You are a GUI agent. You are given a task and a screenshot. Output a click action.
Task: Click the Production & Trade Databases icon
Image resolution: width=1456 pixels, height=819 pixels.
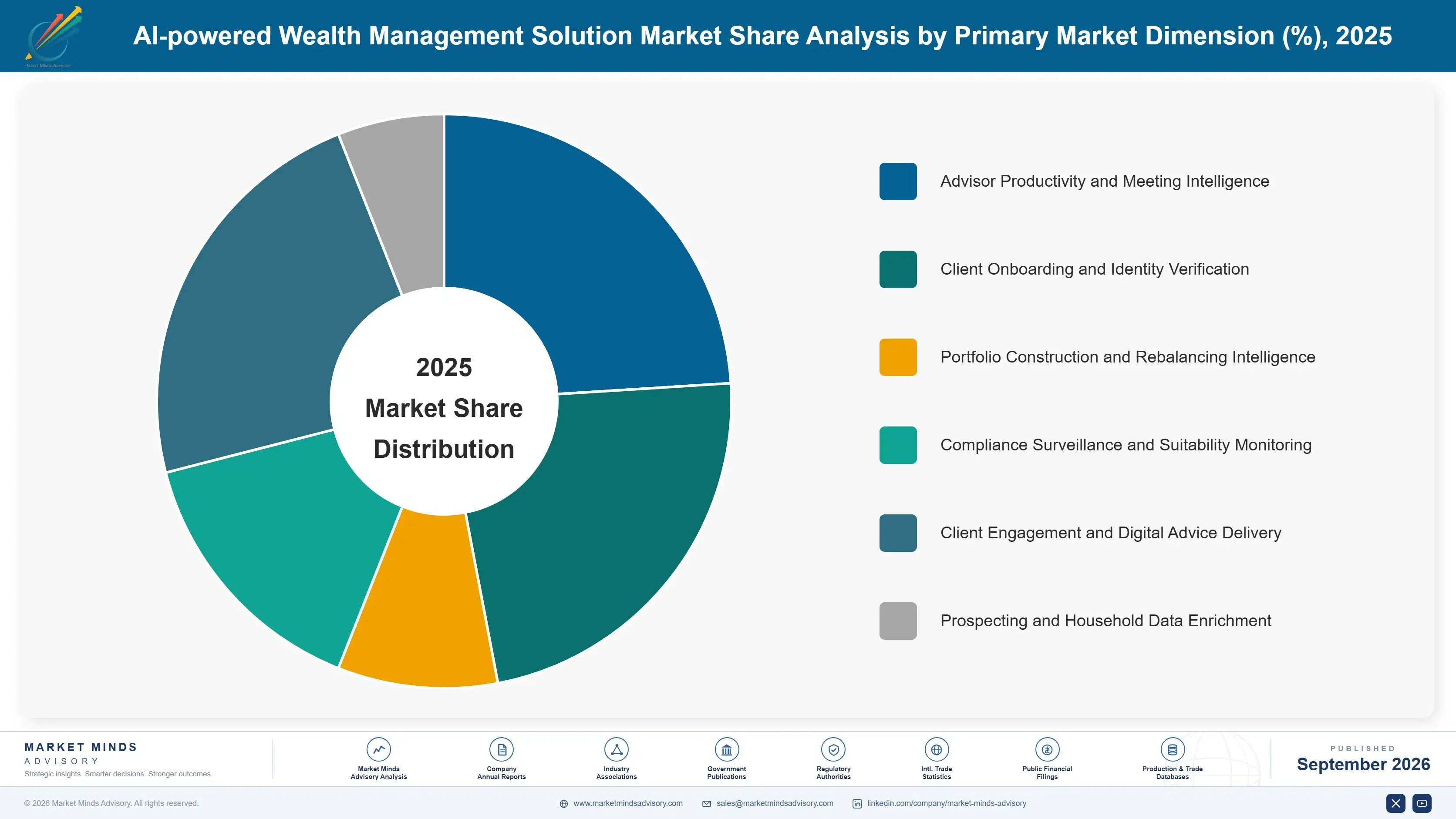coord(1172,749)
